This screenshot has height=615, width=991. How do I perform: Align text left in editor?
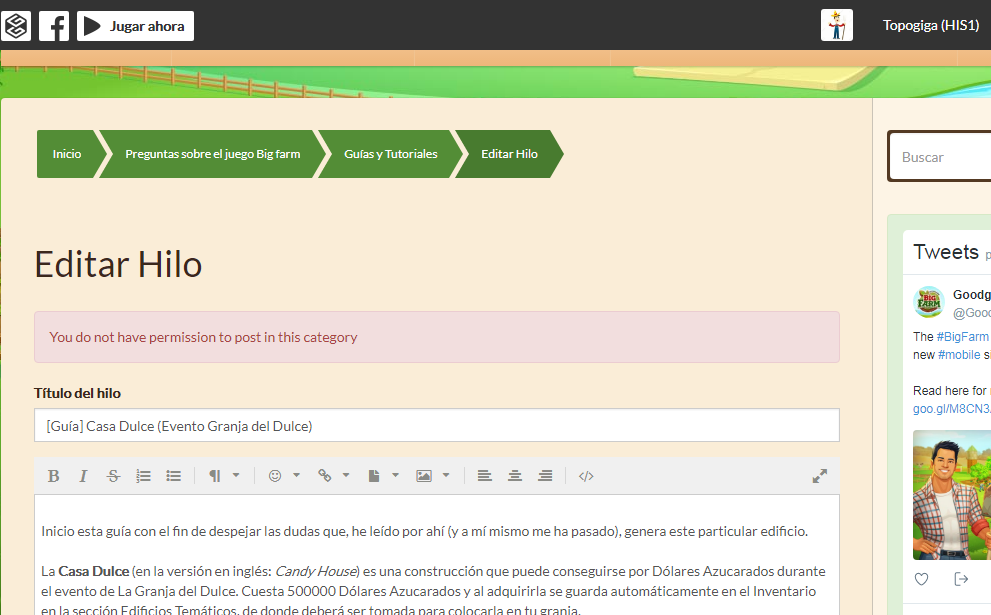point(485,476)
